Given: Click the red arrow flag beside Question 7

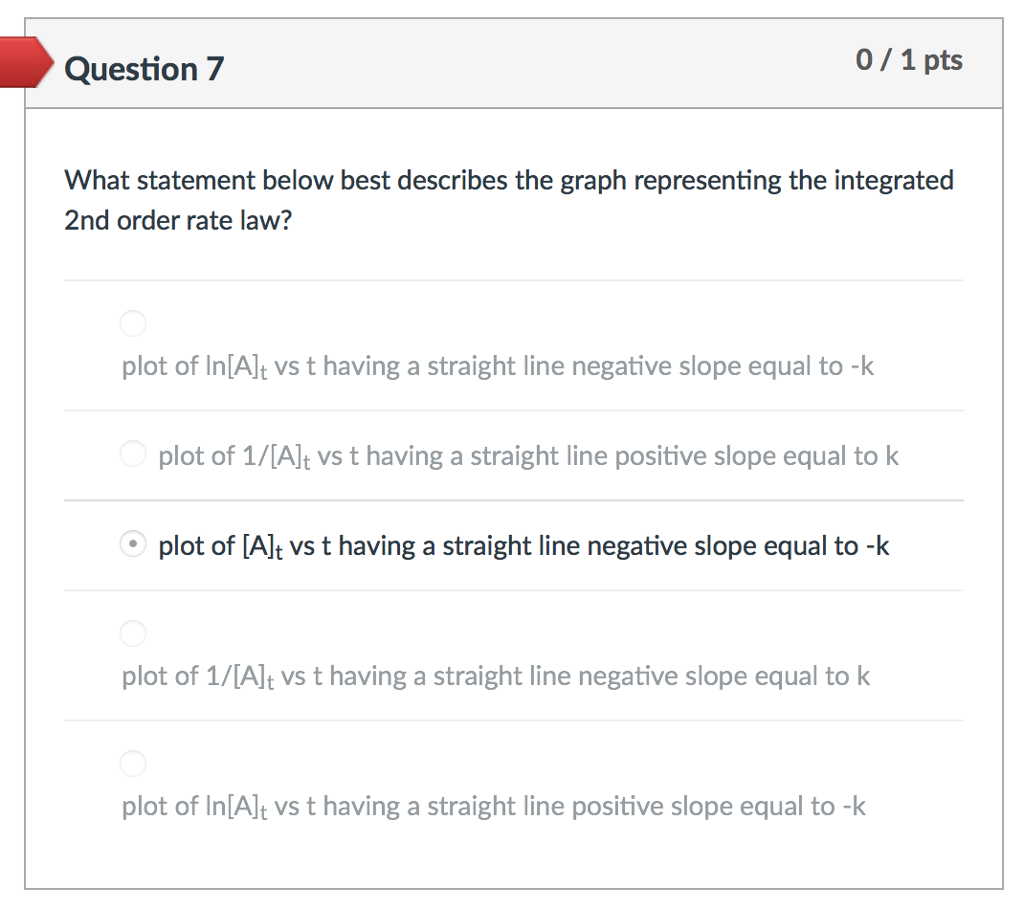Looking at the screenshot, I should point(22,62).
